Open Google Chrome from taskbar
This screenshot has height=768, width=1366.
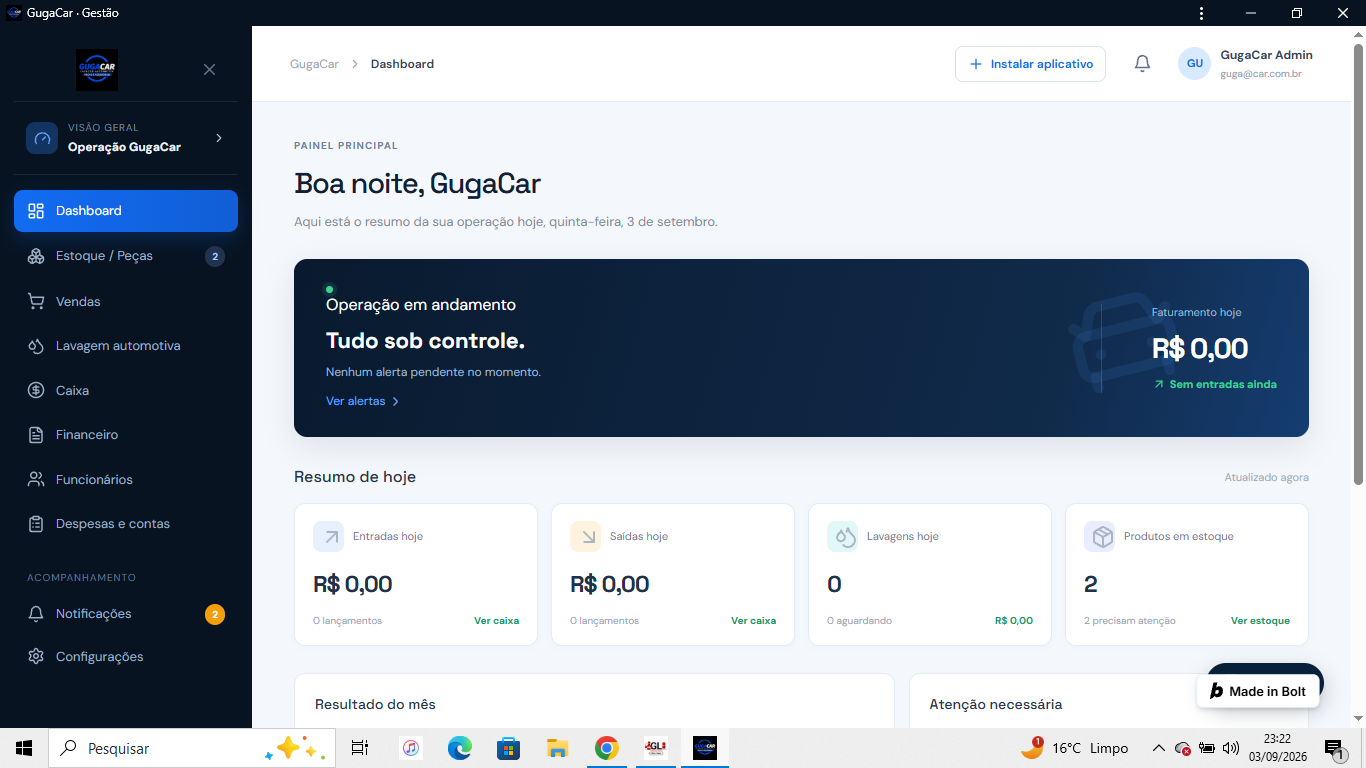pyautogui.click(x=606, y=748)
